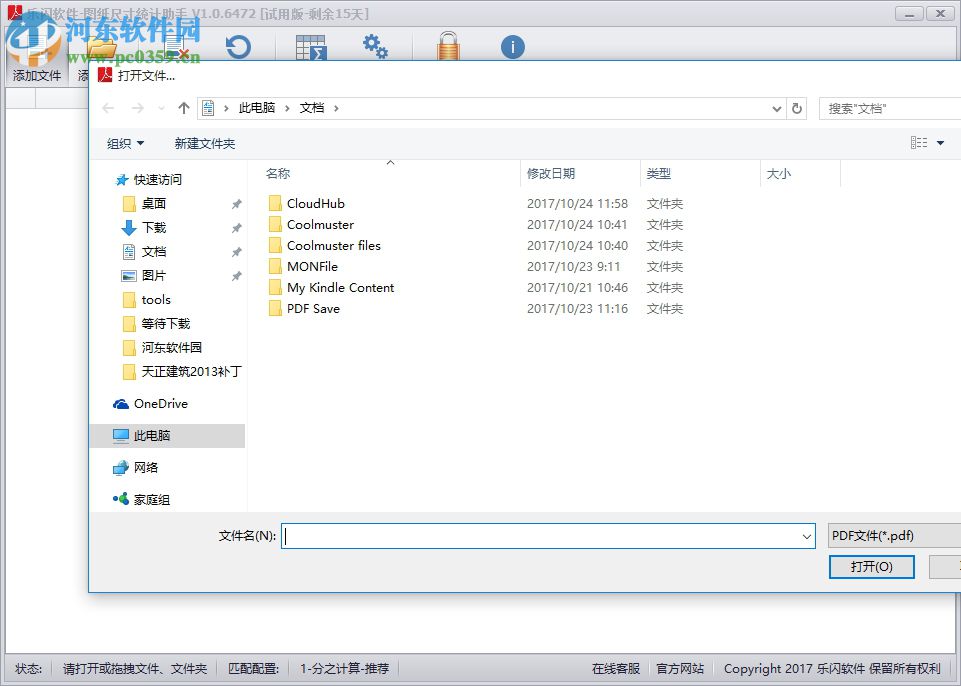Screen dimensions: 961x686
Task: Visit the 官方网站 link in status bar
Action: tap(680, 668)
